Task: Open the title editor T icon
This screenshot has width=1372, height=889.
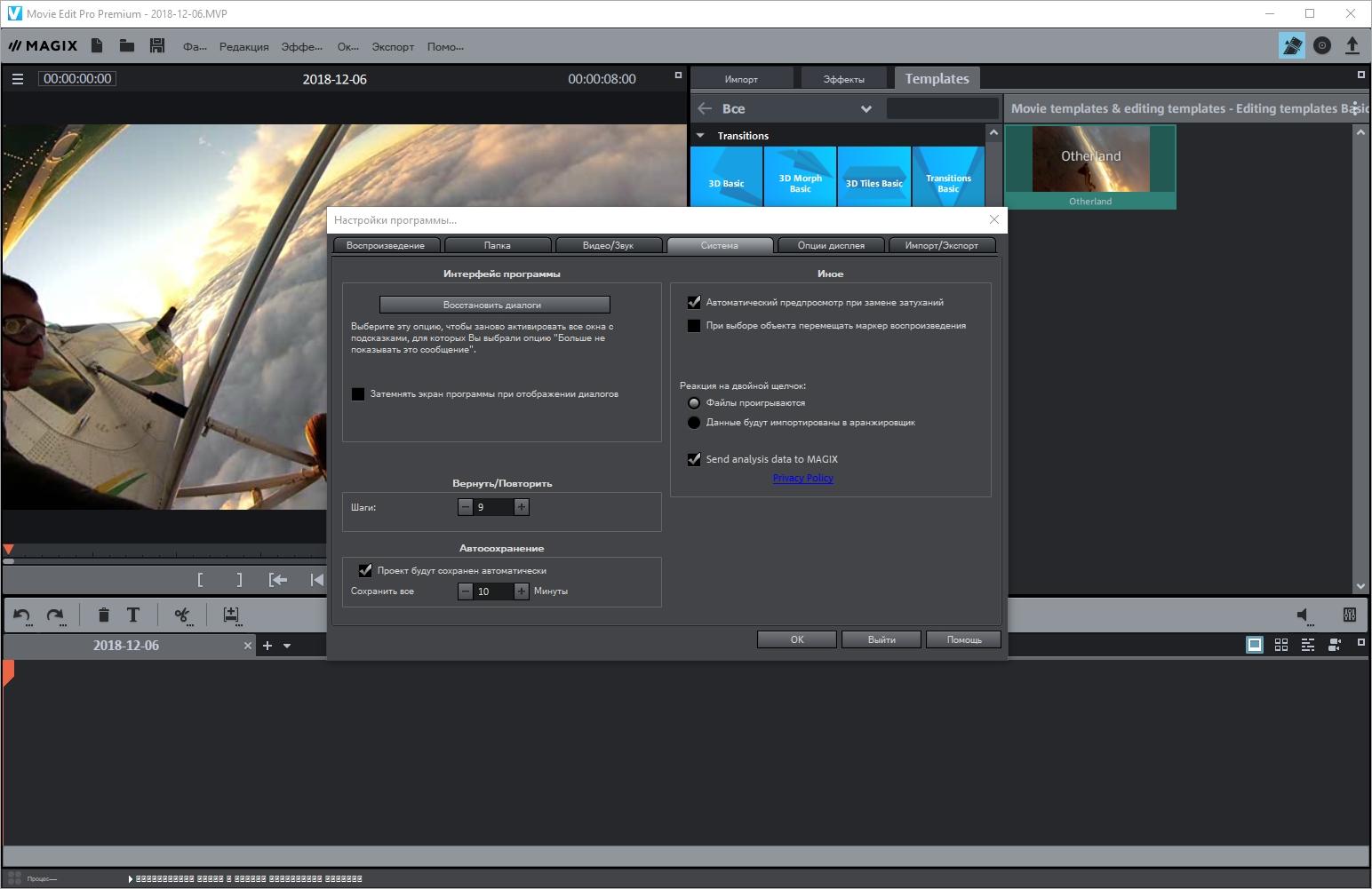Action: pos(133,615)
